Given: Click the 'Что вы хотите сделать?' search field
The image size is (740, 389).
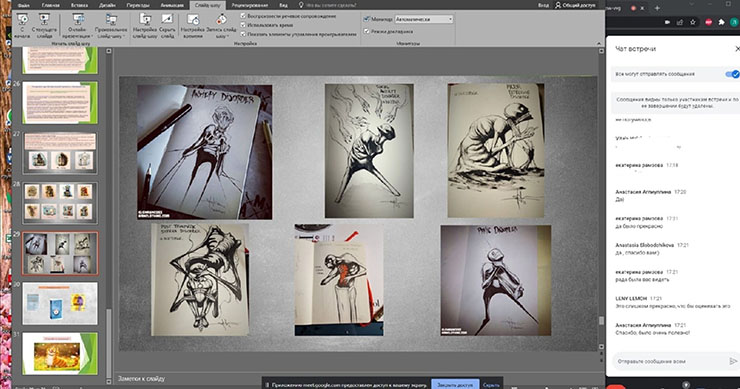Looking at the screenshot, I should [x=331, y=5].
